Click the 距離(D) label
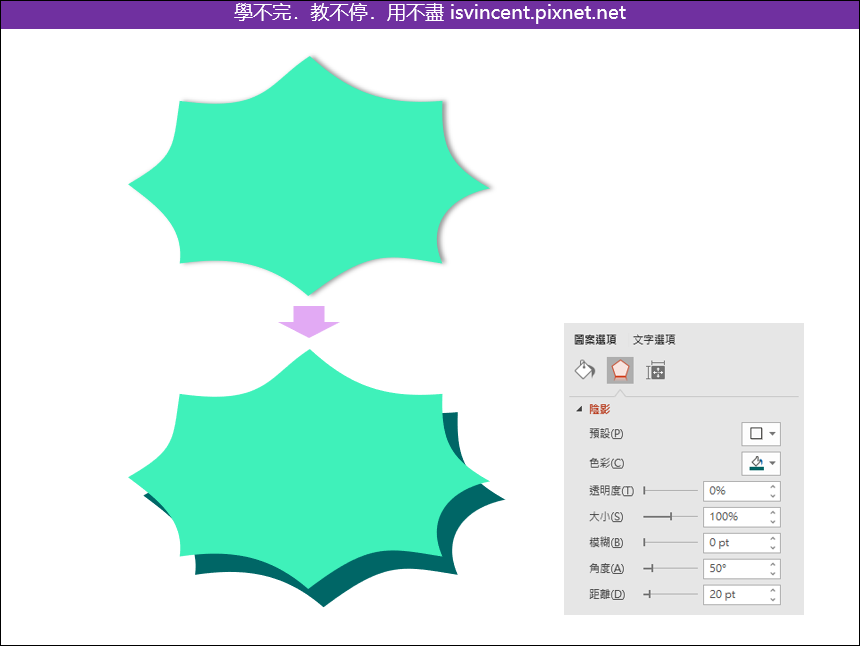The width and height of the screenshot is (860, 646). [607, 594]
